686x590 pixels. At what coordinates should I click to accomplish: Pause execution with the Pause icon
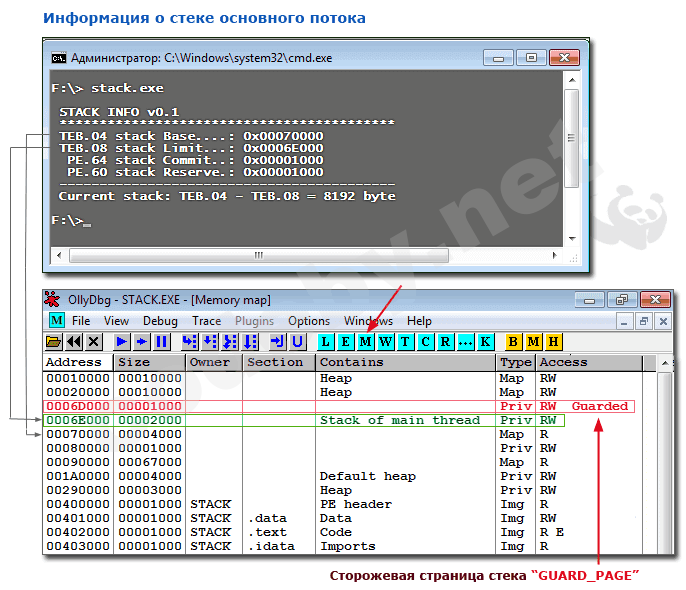pyautogui.click(x=161, y=342)
